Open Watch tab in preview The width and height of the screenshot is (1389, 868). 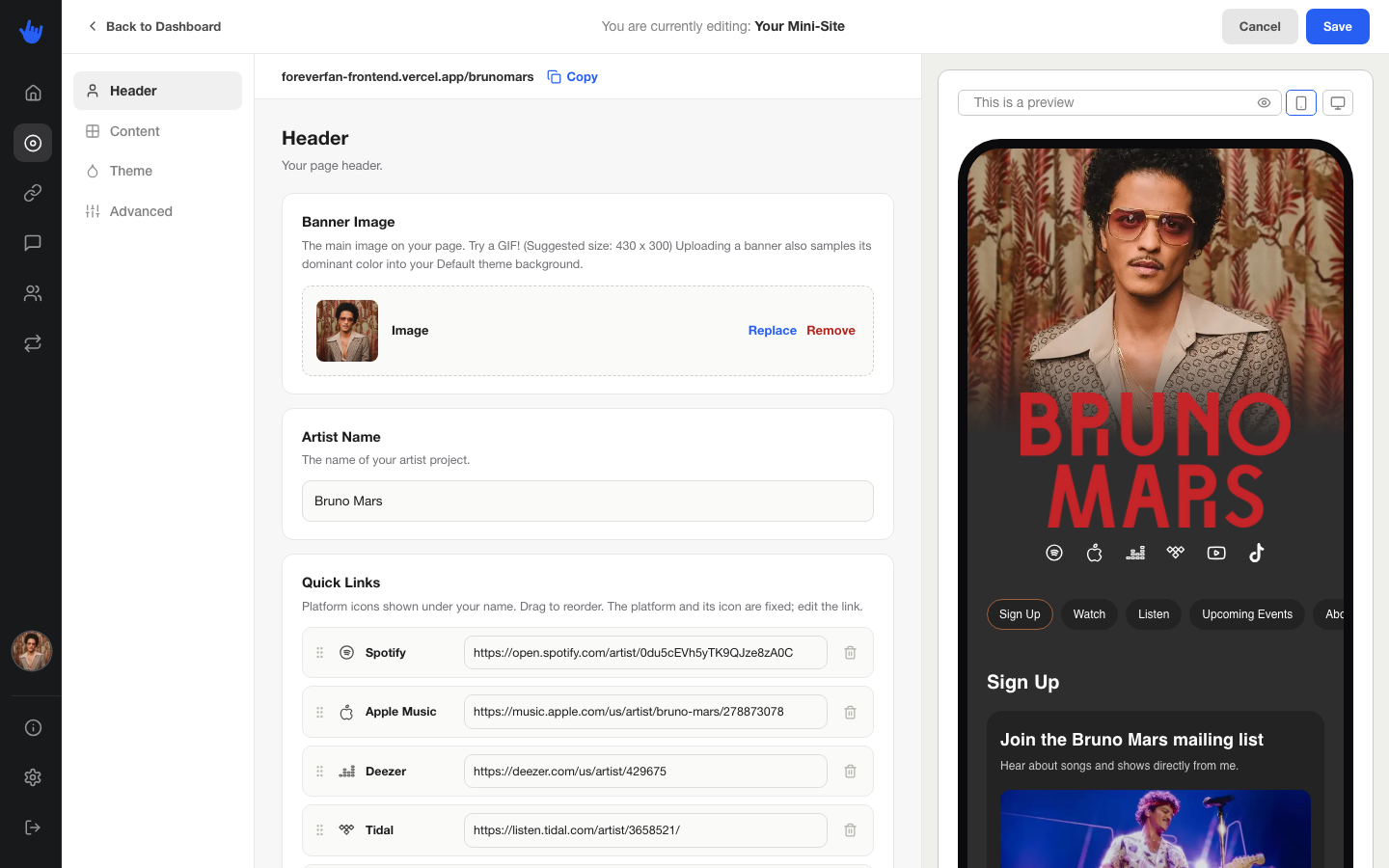click(1089, 614)
